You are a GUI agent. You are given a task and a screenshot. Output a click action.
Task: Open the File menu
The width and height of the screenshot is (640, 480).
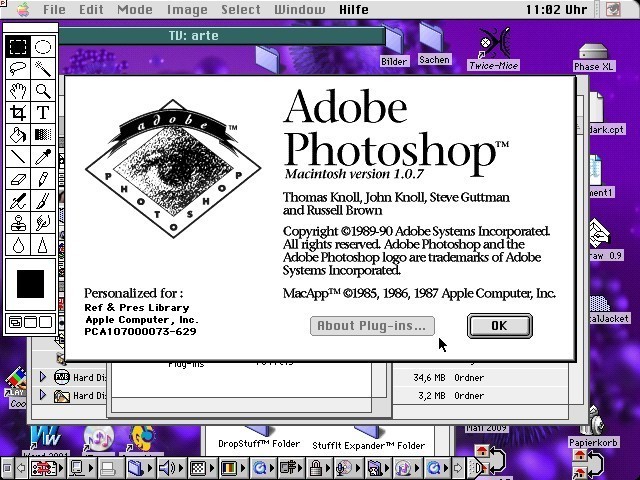pyautogui.click(x=54, y=9)
